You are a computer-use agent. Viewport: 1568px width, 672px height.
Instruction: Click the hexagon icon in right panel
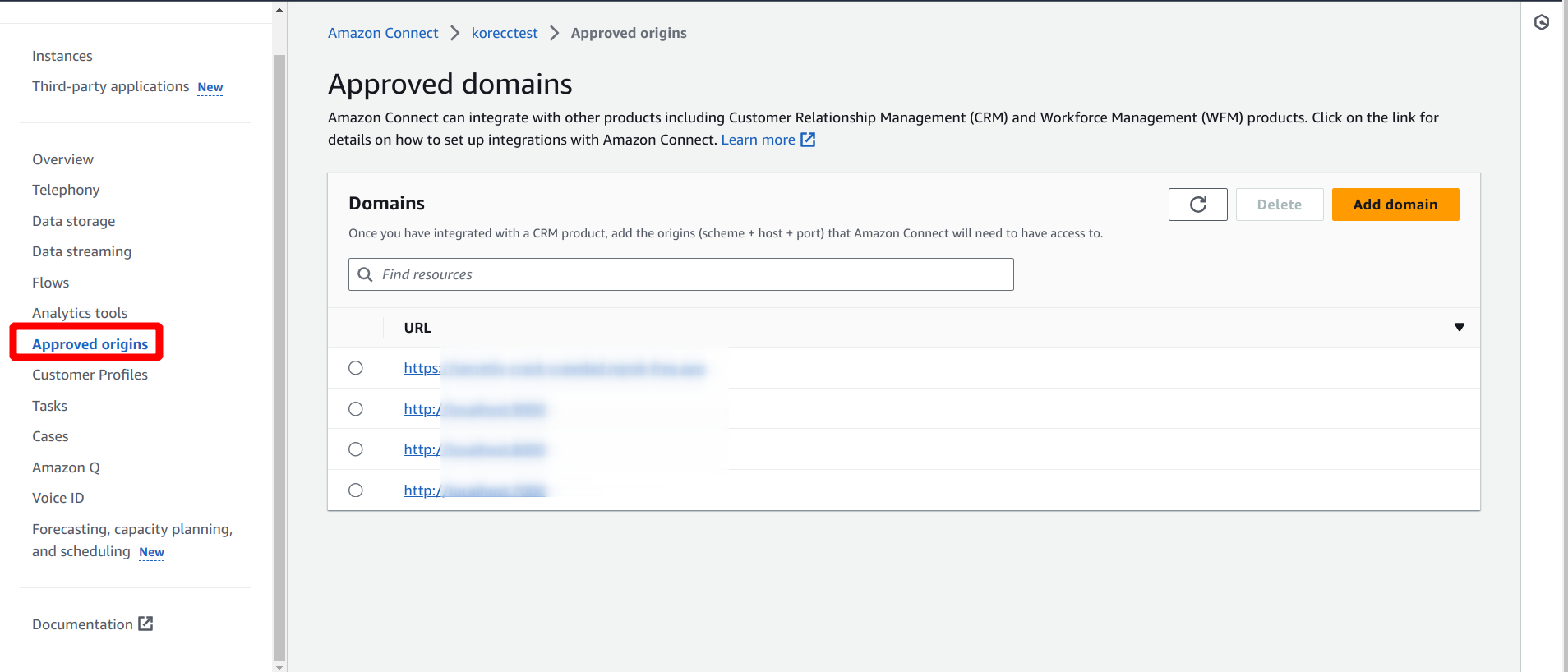(1541, 22)
